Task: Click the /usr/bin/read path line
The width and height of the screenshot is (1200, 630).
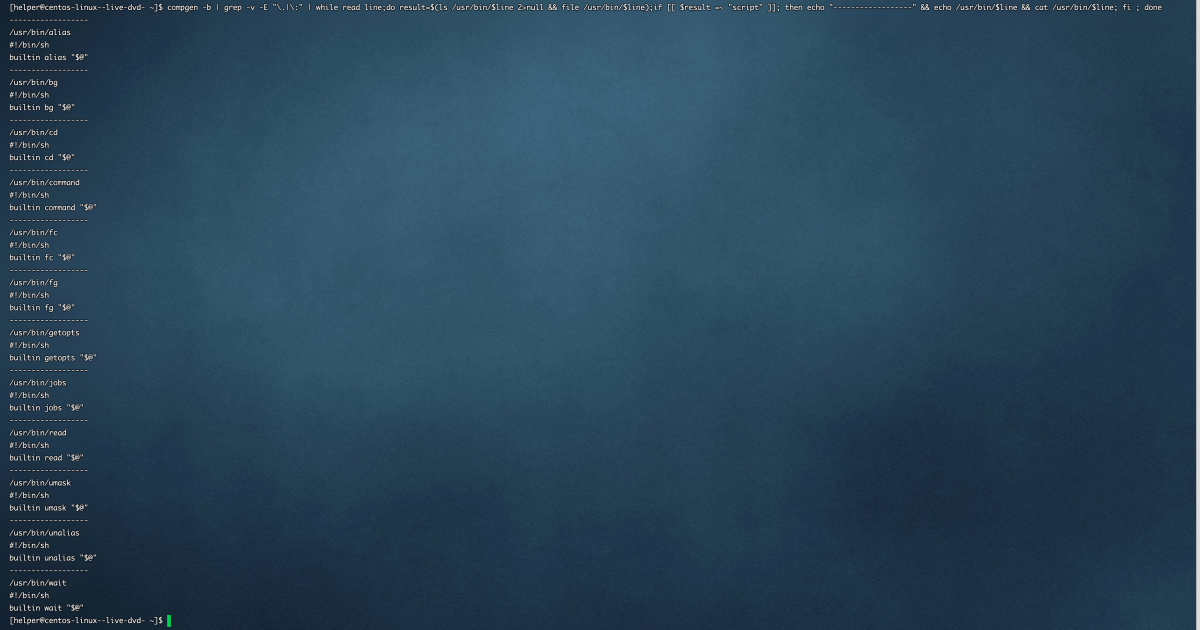Action: coord(38,432)
